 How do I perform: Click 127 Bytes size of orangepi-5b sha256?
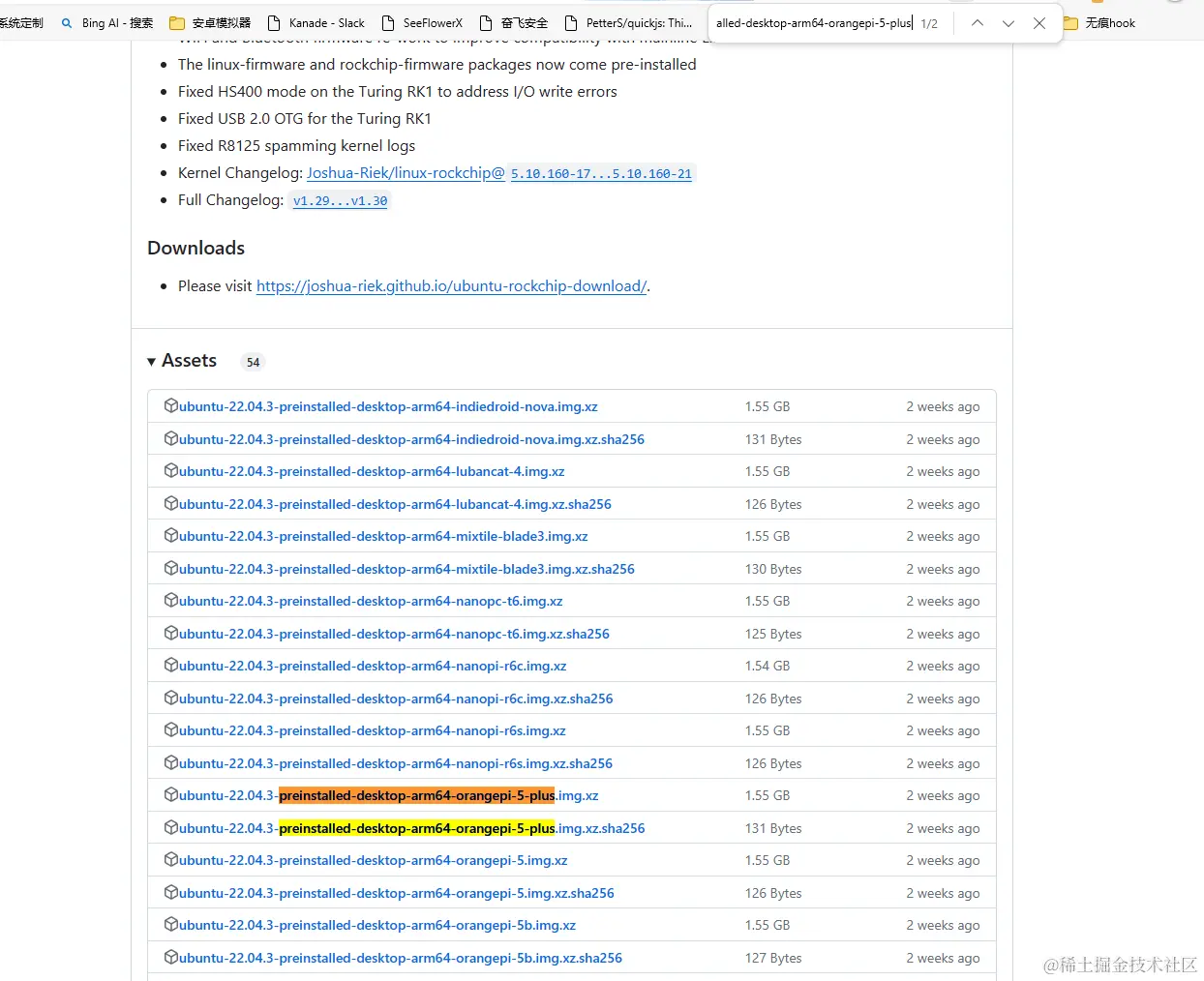click(x=773, y=958)
